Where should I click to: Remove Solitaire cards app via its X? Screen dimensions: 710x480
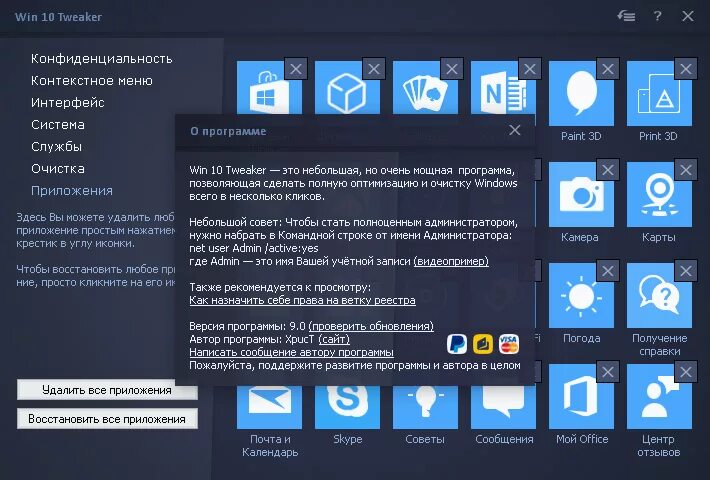(452, 69)
